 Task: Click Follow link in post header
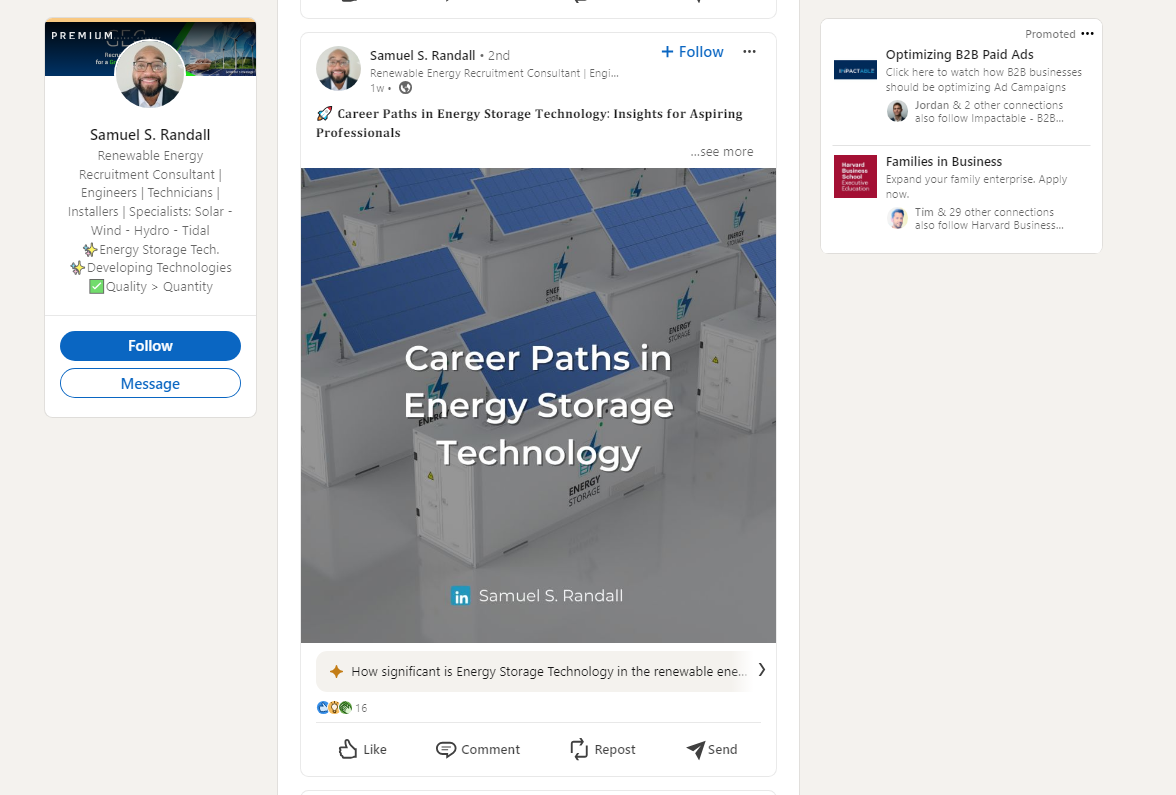tap(692, 52)
